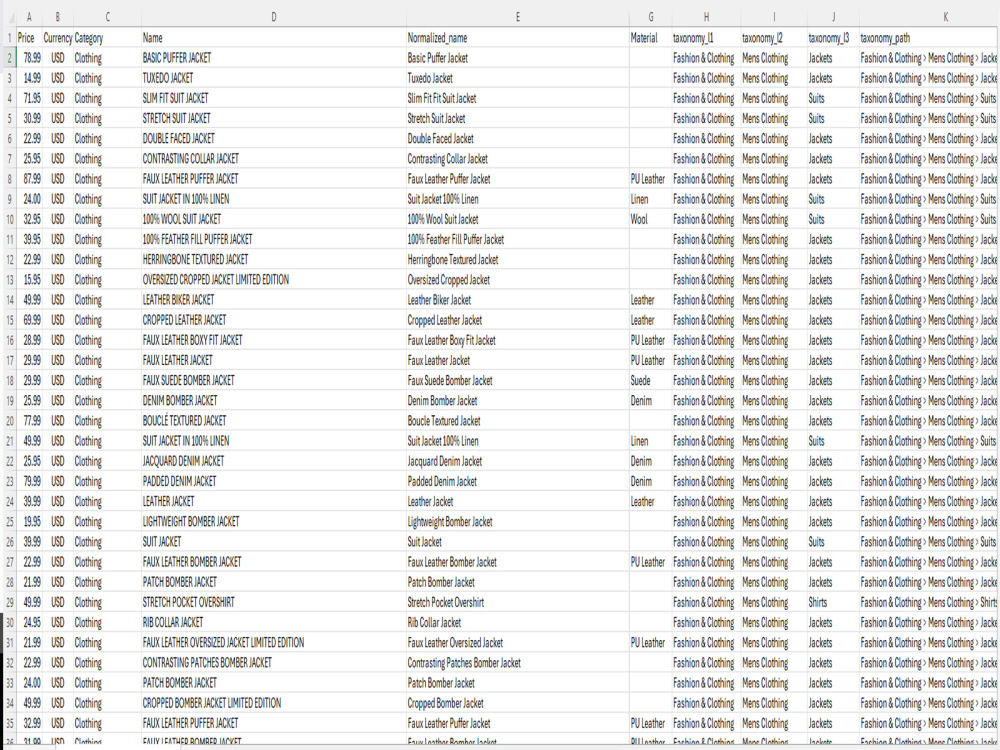Select column G header
The width and height of the screenshot is (1000, 750).
tap(651, 17)
